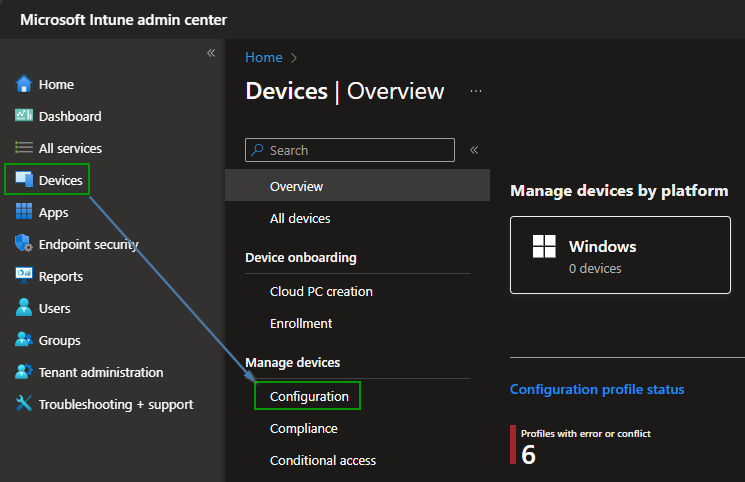Collapse the left sidebar with double chevron
Image resolution: width=745 pixels, height=482 pixels.
211,53
